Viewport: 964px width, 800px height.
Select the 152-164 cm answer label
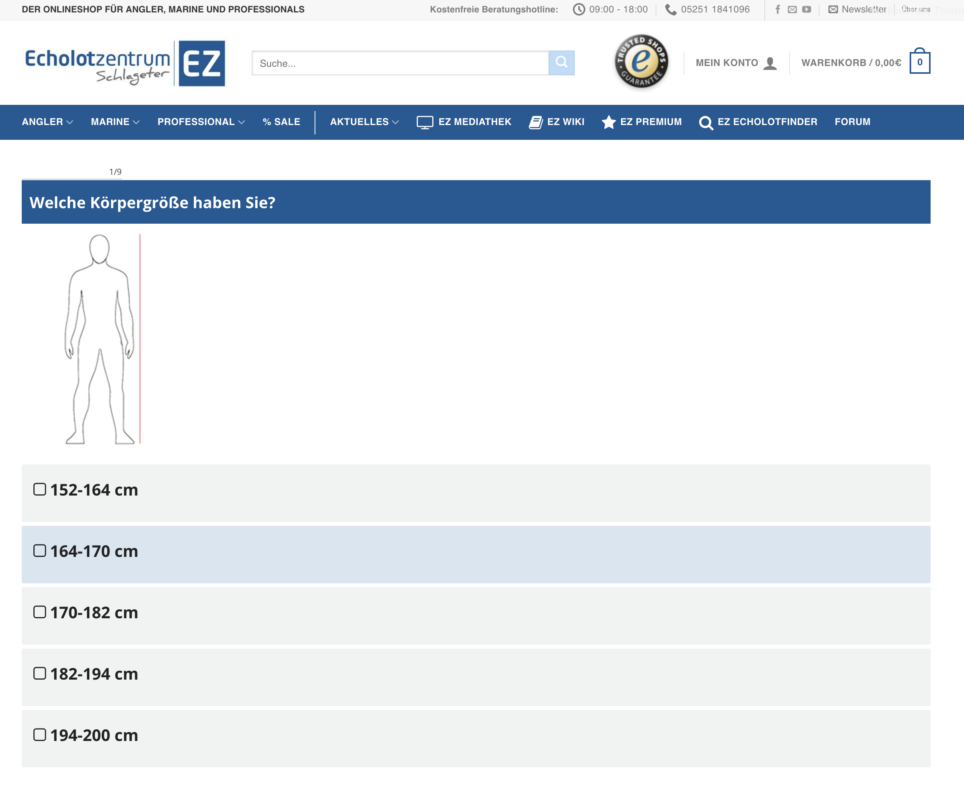point(94,489)
